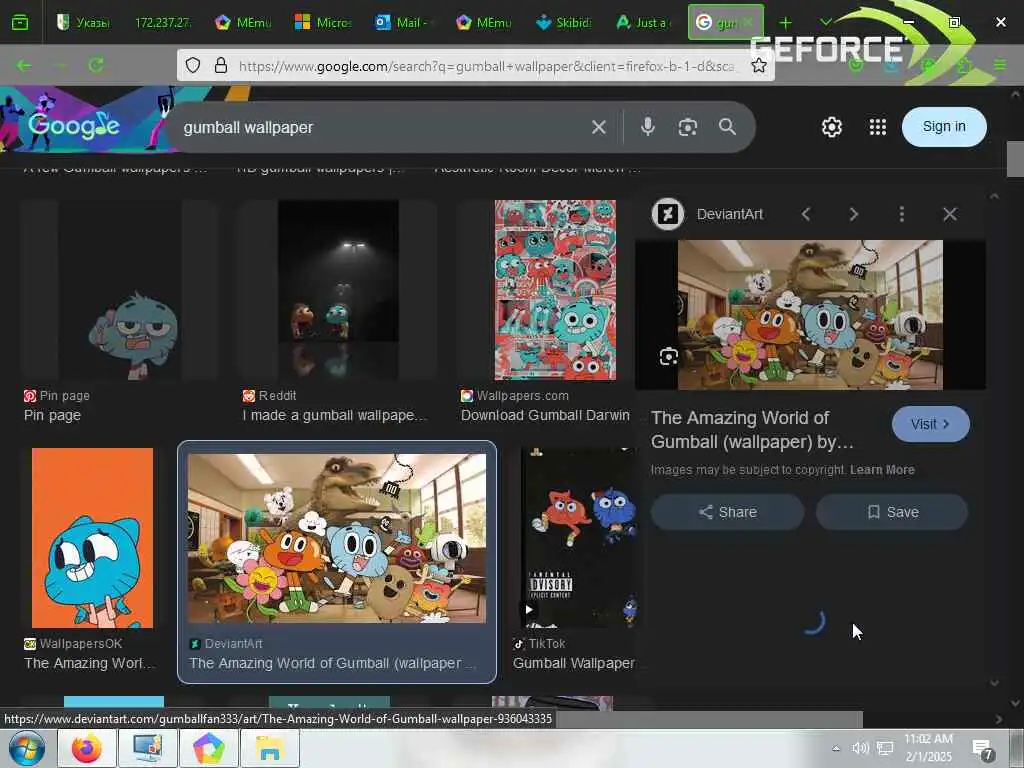Image resolution: width=1024 pixels, height=768 pixels.
Task: Open the Learn More copyright link
Action: (x=882, y=470)
